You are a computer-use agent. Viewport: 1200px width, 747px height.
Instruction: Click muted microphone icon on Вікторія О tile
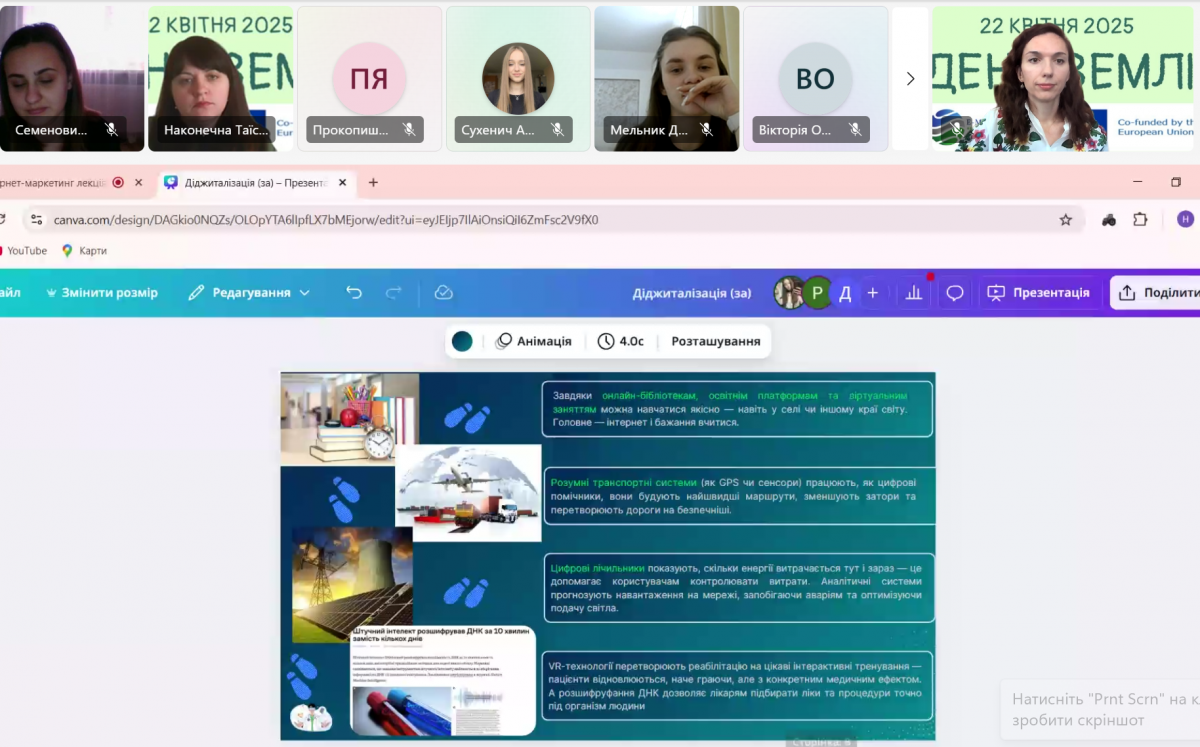[855, 130]
